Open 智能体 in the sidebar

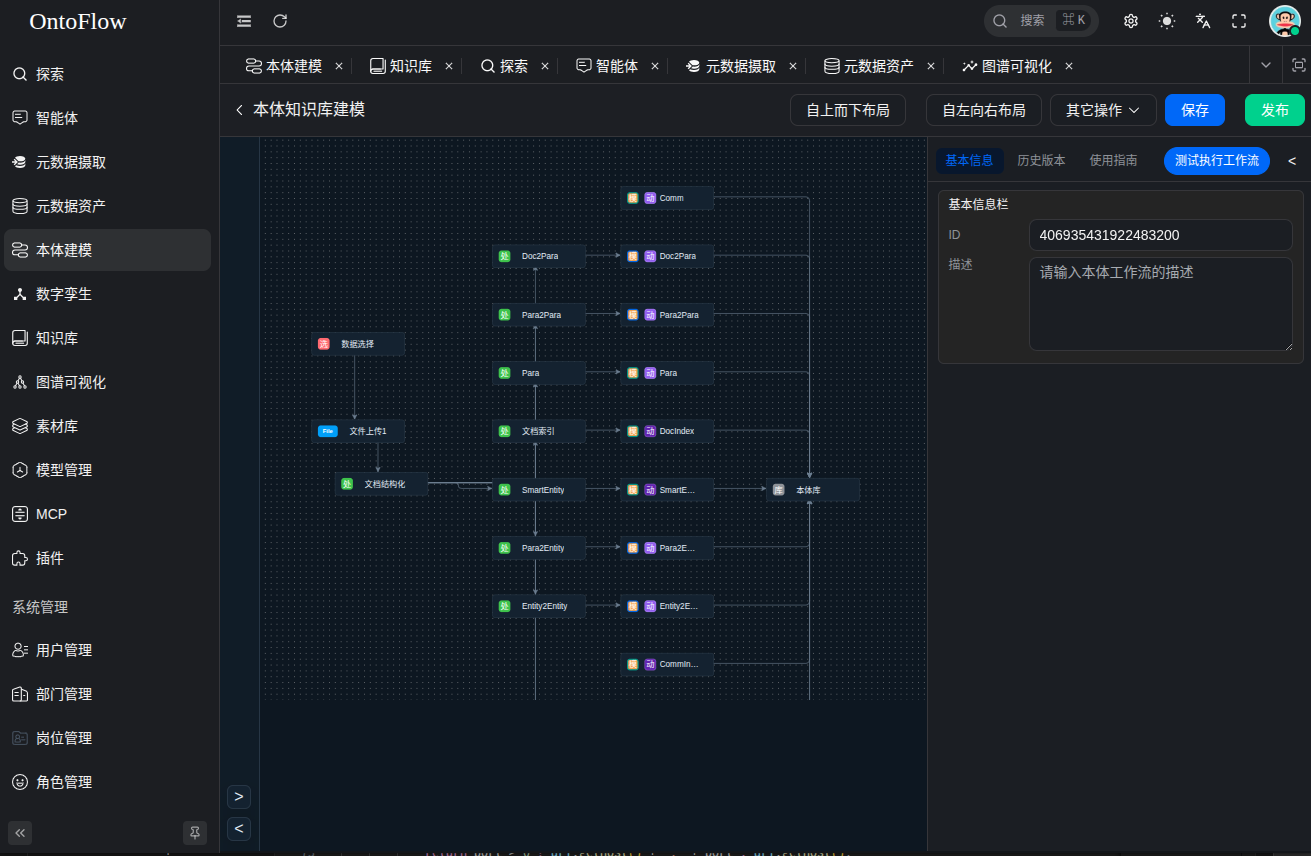107,118
